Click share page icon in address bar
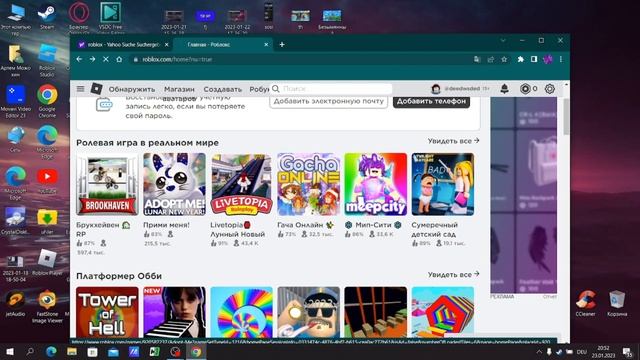 [x=491, y=59]
